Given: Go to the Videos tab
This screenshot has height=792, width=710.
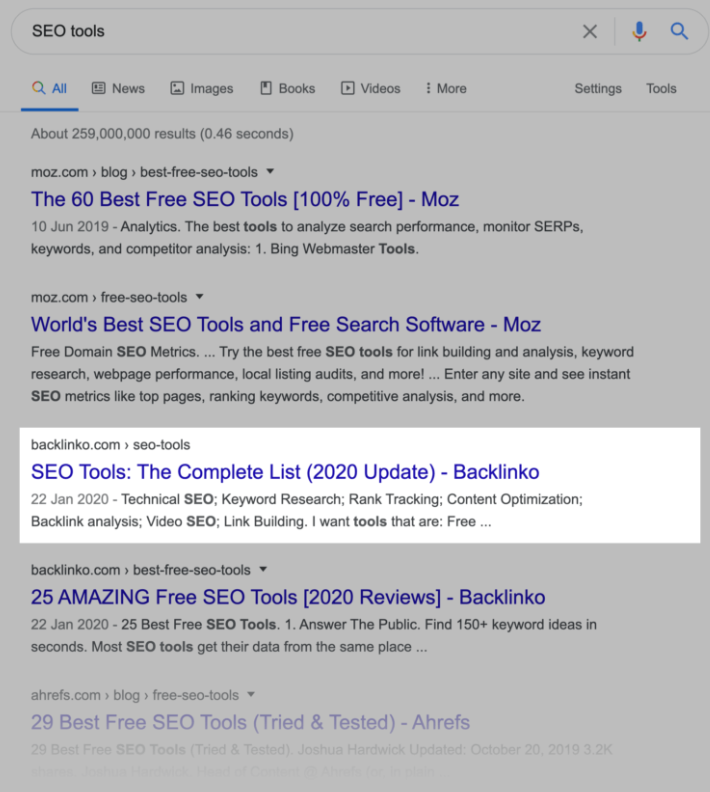Looking at the screenshot, I should (371, 88).
